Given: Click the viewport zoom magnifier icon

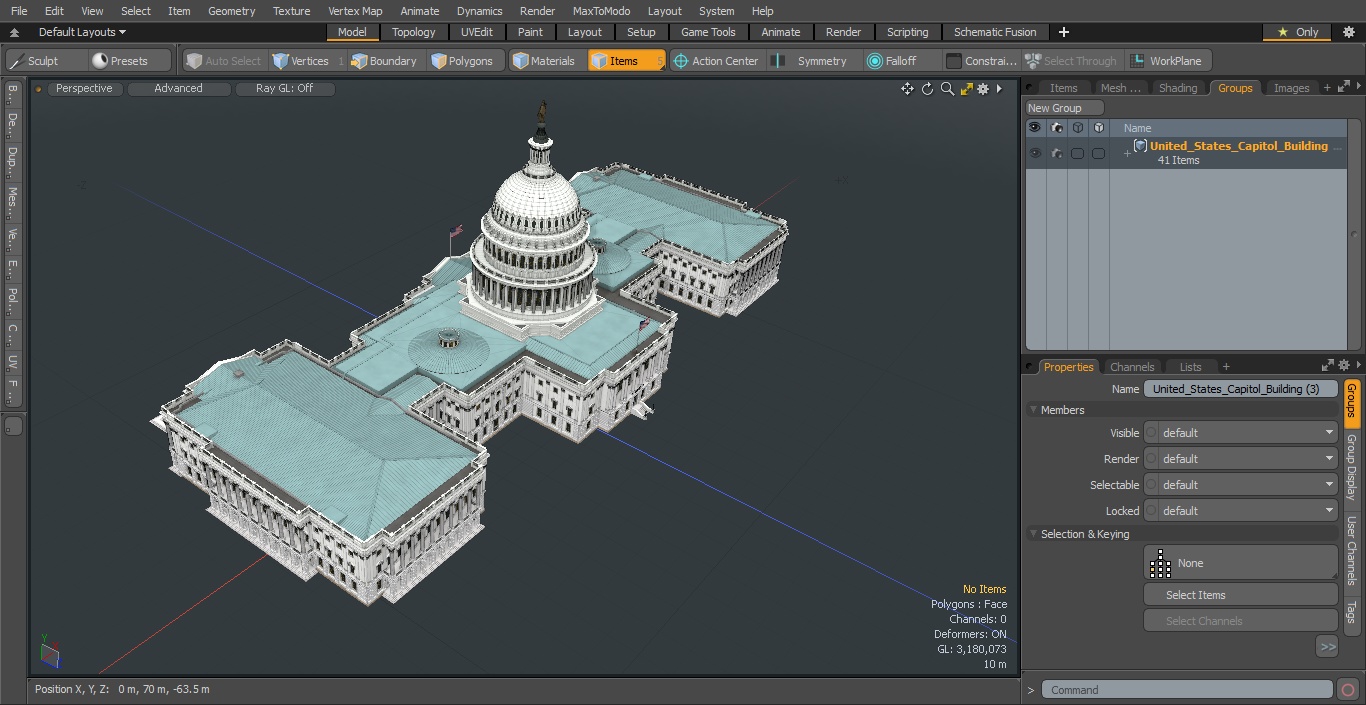Looking at the screenshot, I should tap(947, 89).
